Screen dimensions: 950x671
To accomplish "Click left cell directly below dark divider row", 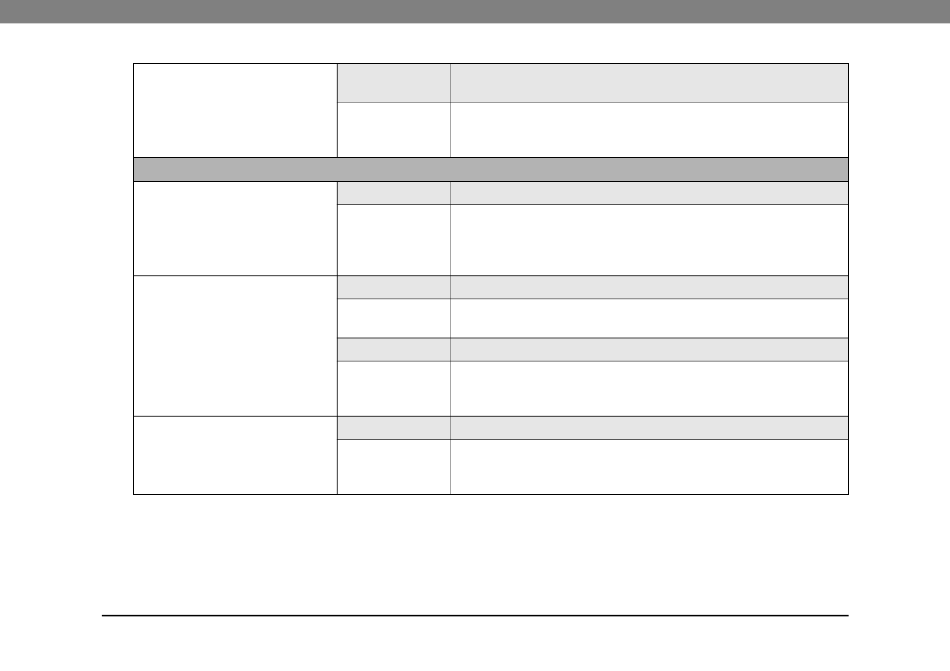I will pos(236,228).
